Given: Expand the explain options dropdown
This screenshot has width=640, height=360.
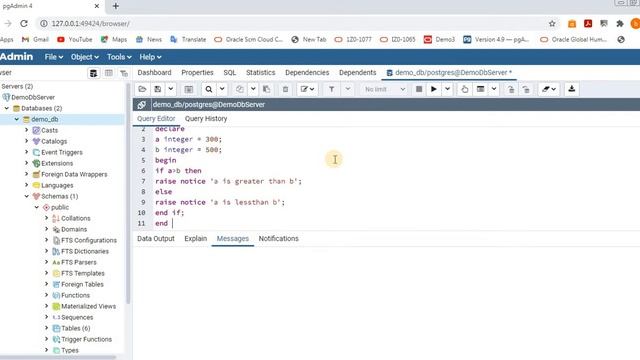Looking at the screenshot, I should pos(494,89).
